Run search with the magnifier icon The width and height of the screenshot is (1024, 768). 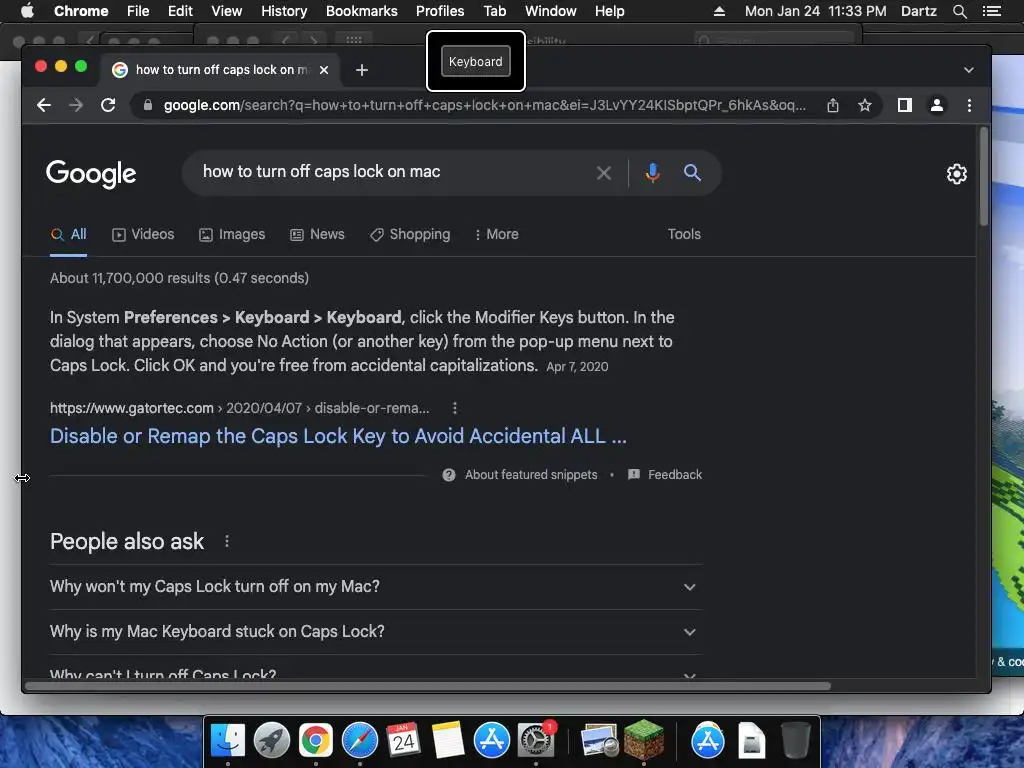pos(692,173)
